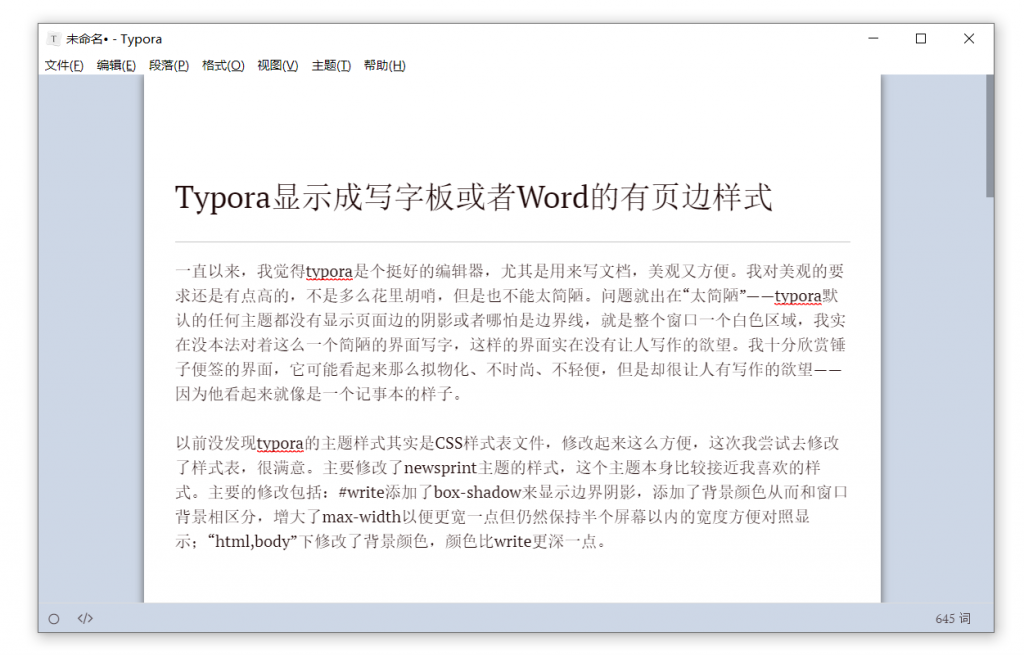
Task: Place cursor in the Typora显示成写字板 heading
Action: (473, 197)
